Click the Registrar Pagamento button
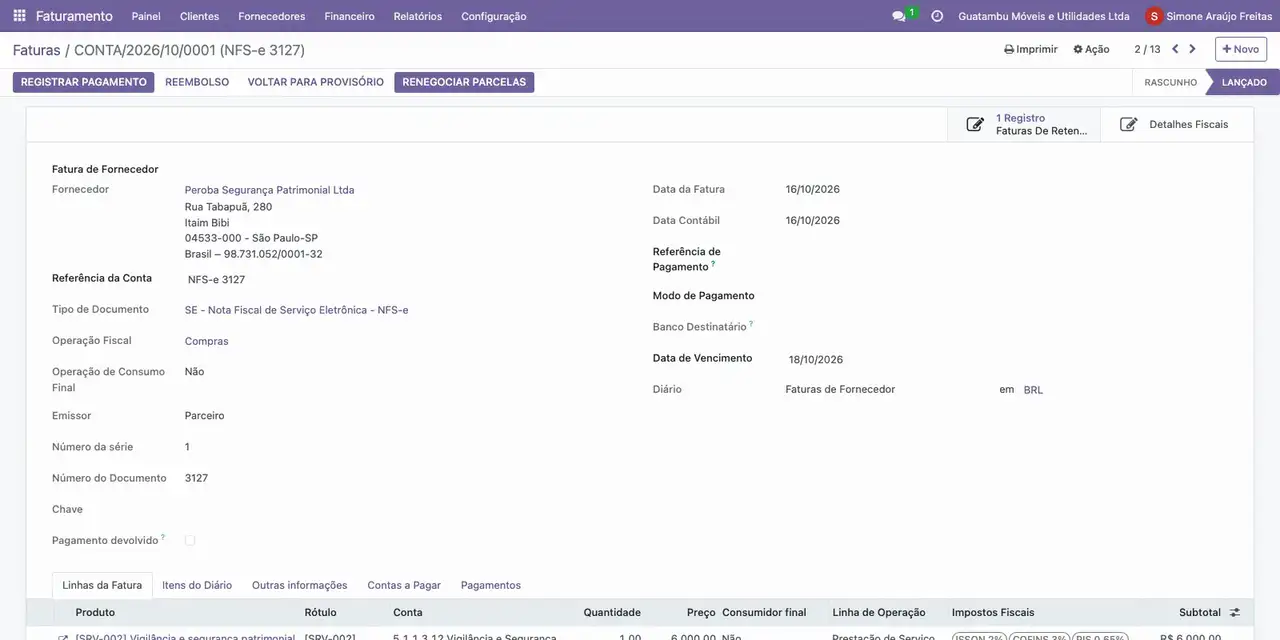 [x=84, y=82]
